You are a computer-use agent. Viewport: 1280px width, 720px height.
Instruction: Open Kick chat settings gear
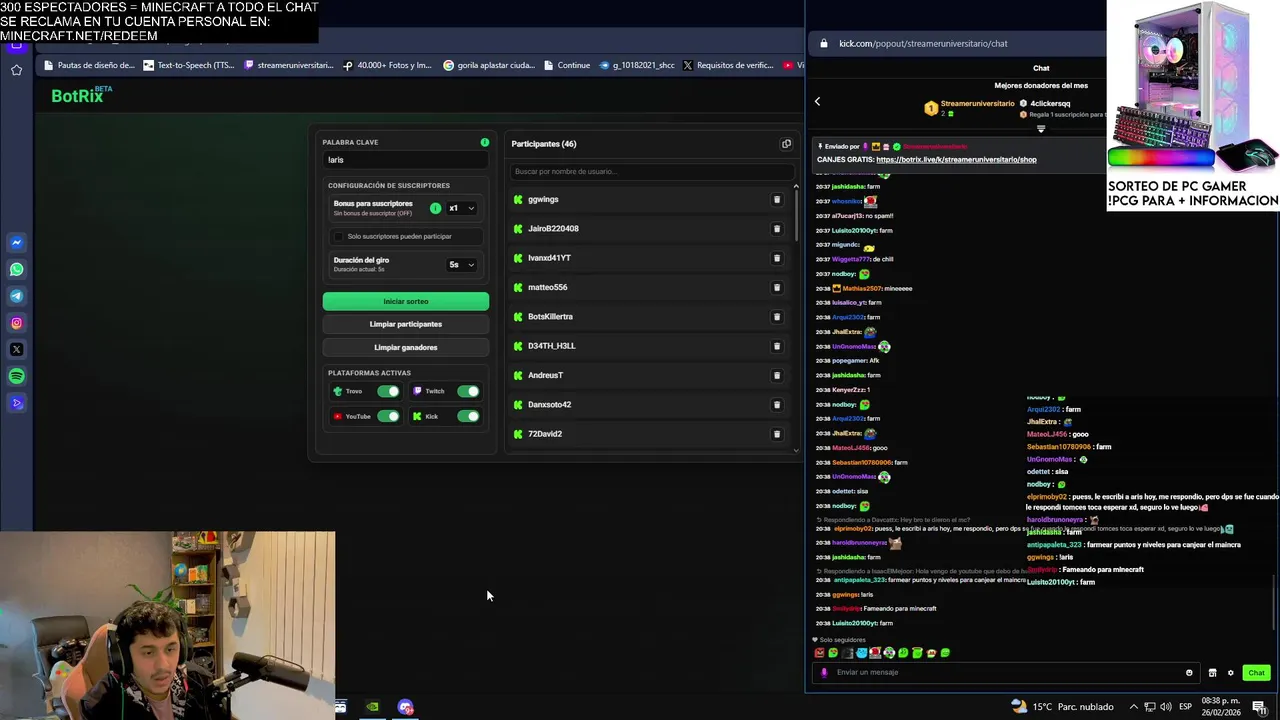[1230, 672]
